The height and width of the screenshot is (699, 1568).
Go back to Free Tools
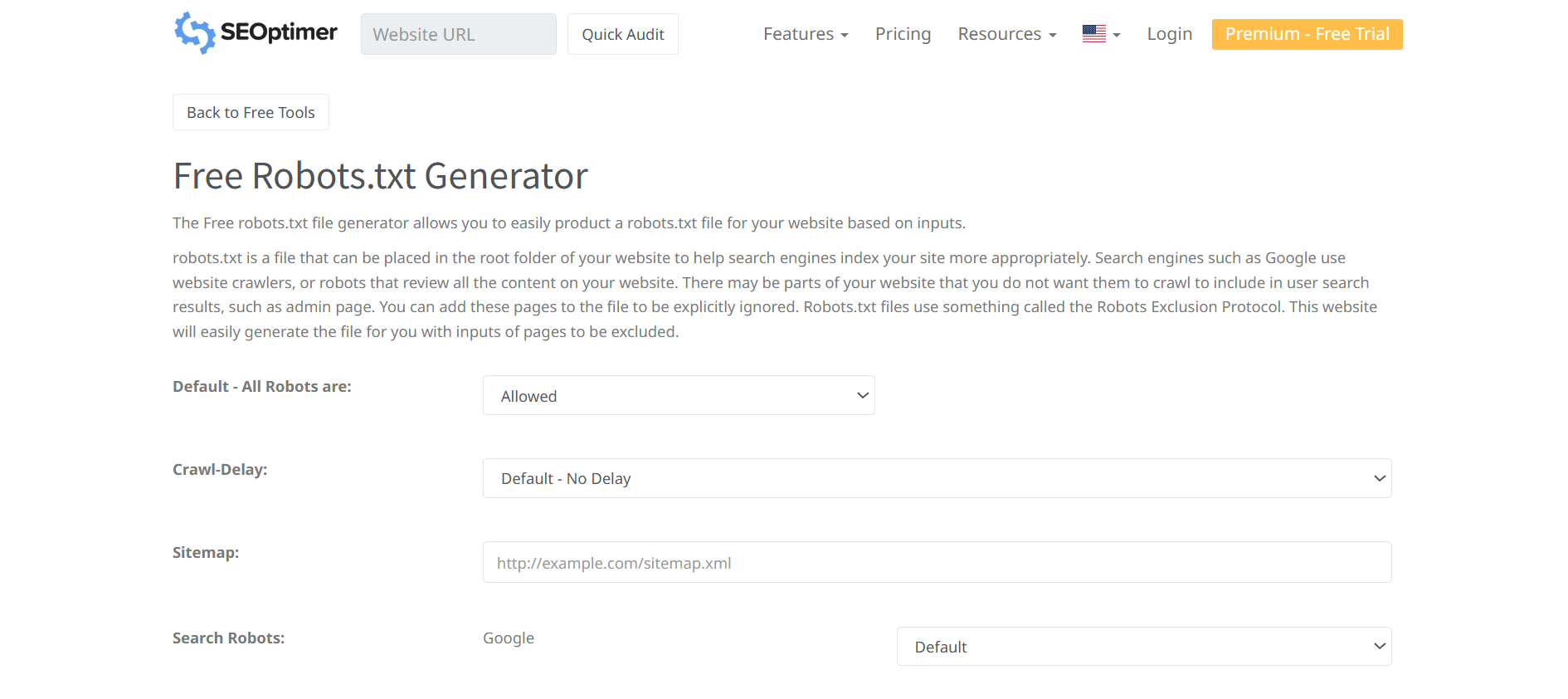click(251, 112)
